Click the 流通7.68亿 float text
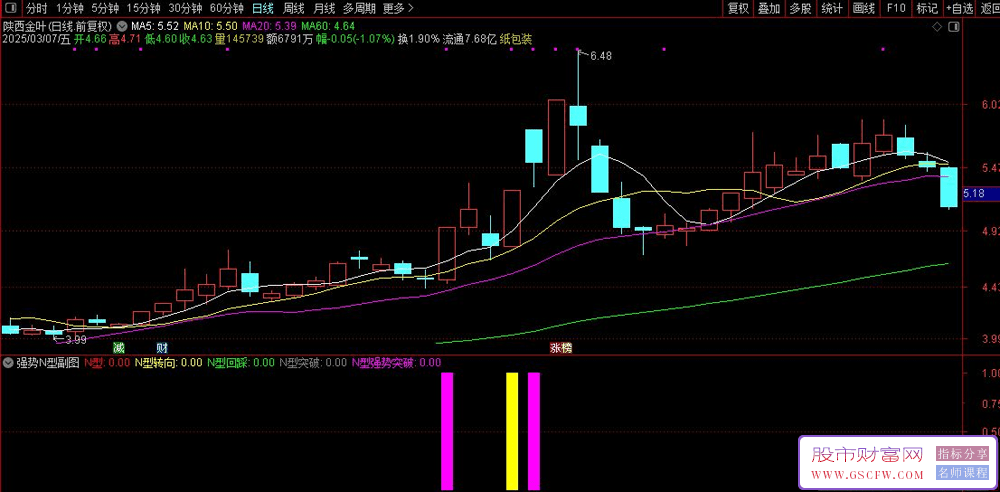 (470, 39)
